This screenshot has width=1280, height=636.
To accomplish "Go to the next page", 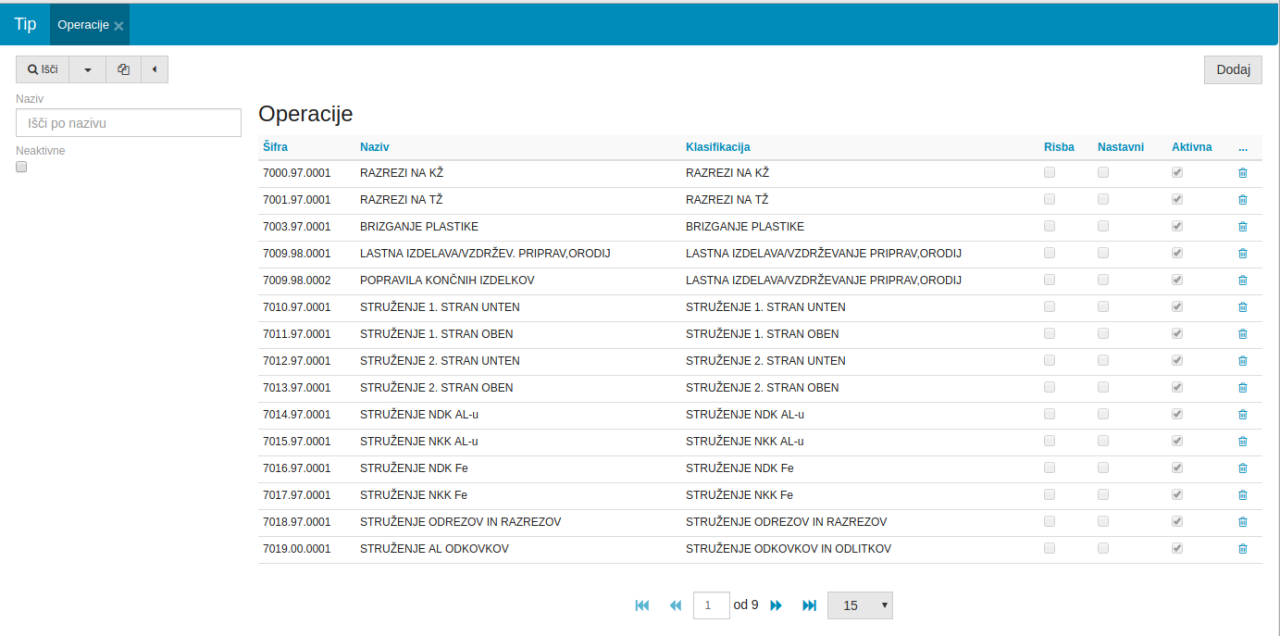I will (x=775, y=606).
